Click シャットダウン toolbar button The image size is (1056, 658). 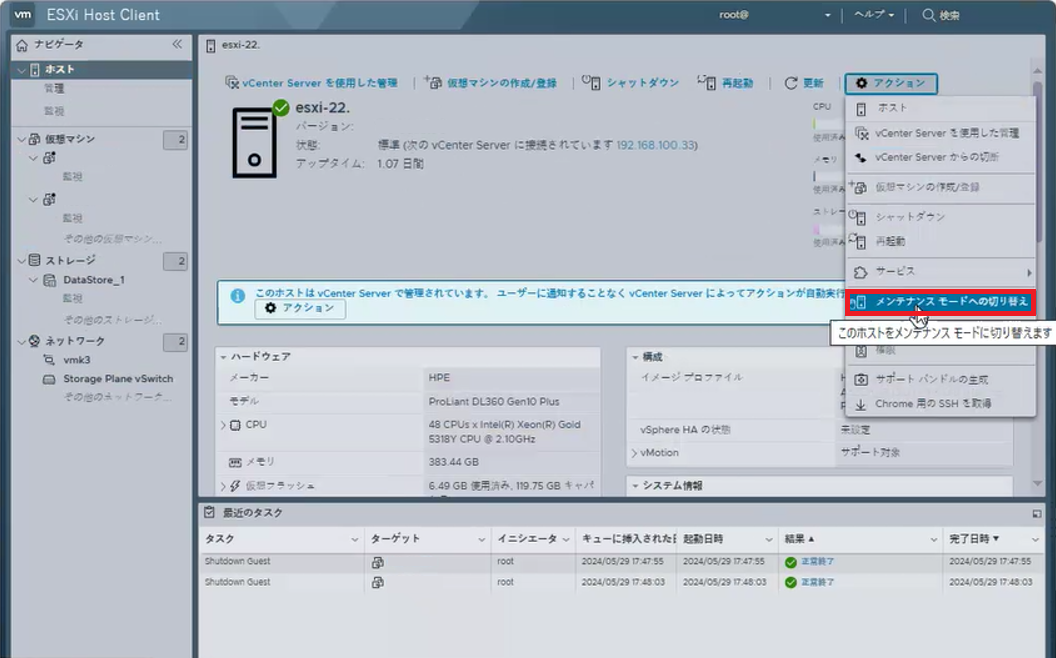pos(631,83)
